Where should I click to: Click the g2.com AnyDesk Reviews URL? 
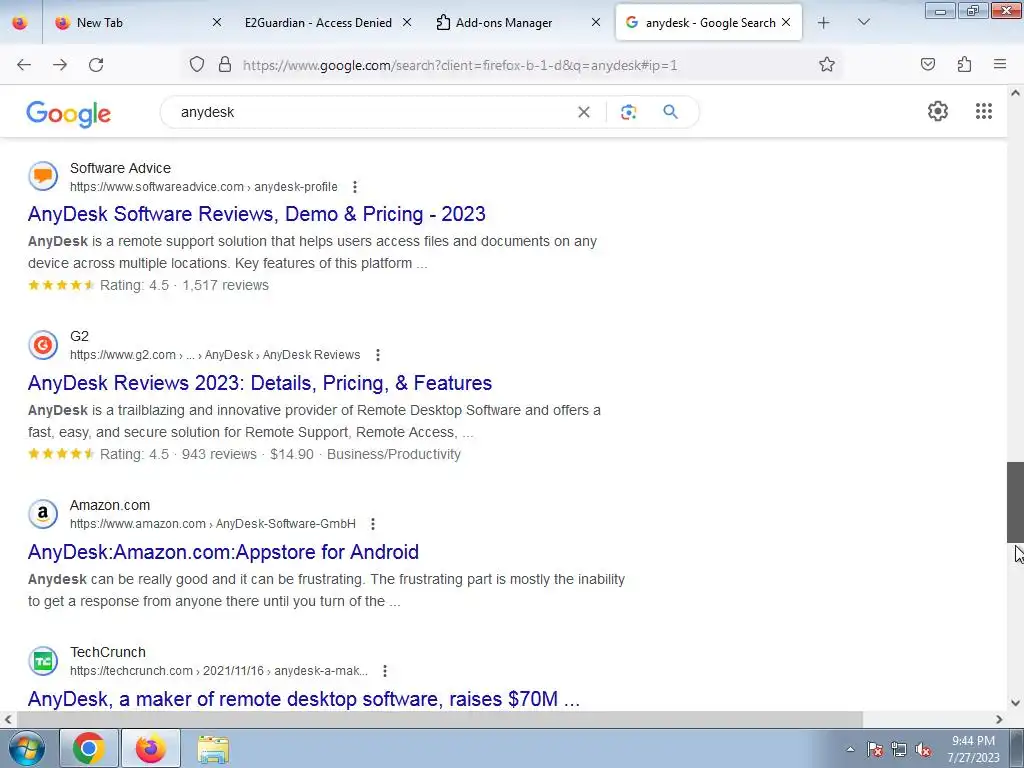(215, 355)
